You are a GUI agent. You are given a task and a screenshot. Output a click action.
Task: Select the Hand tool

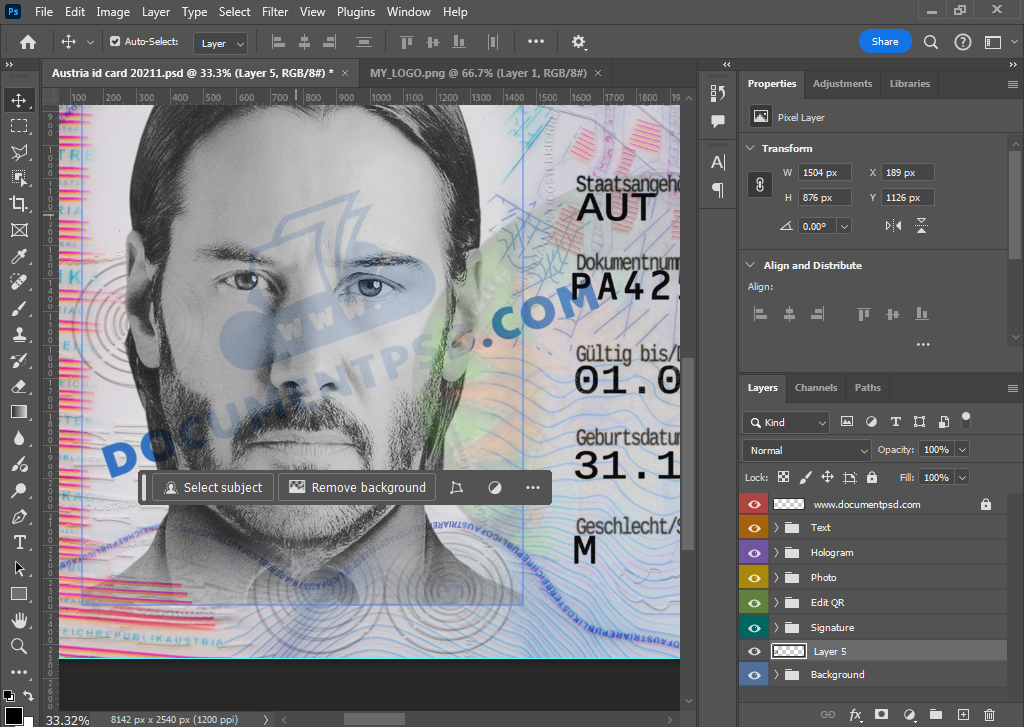click(19, 620)
